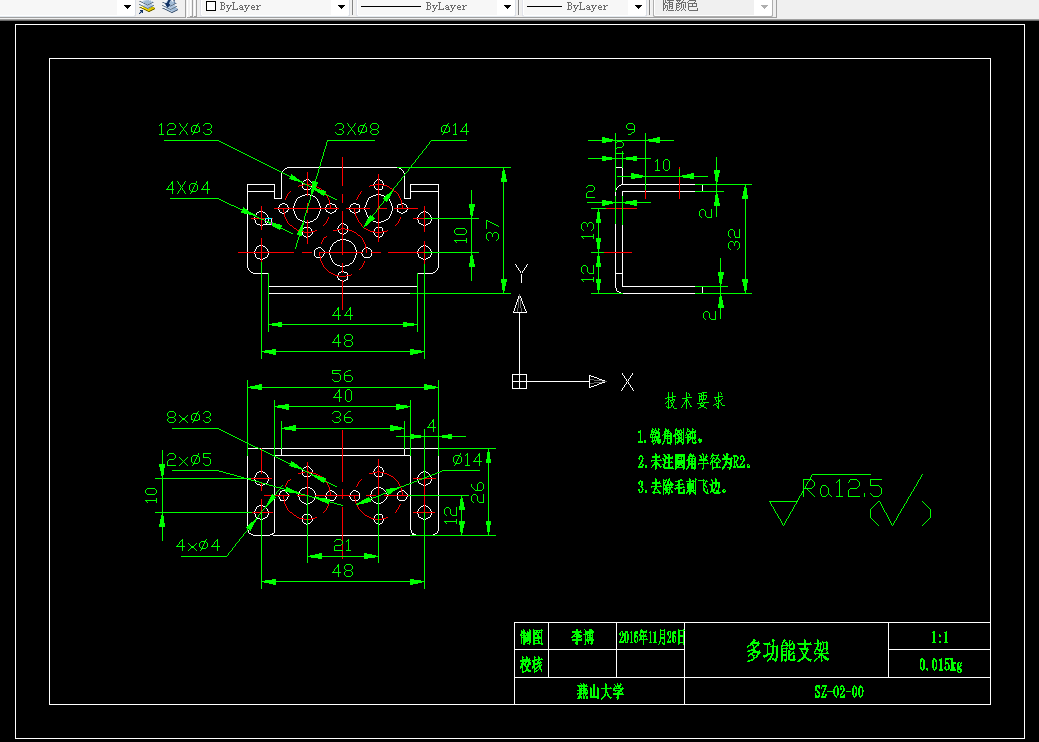
Task: Click the 李博 name cell
Action: 582,637
